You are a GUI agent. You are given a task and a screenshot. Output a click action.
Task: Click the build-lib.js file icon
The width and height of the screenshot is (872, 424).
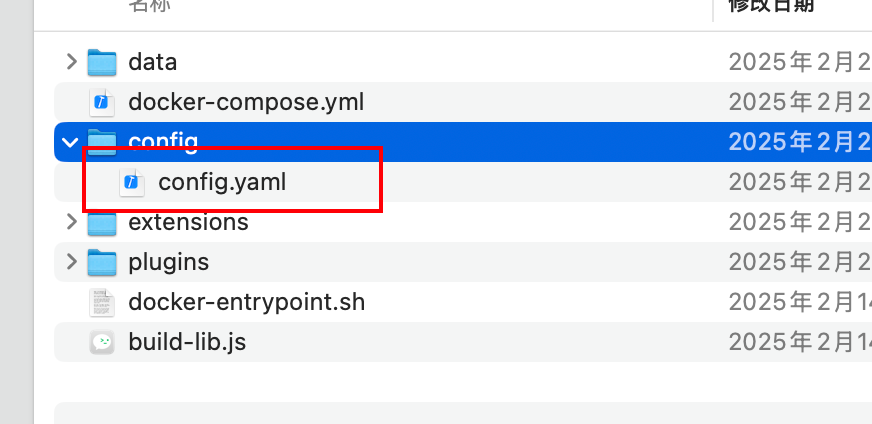[102, 342]
